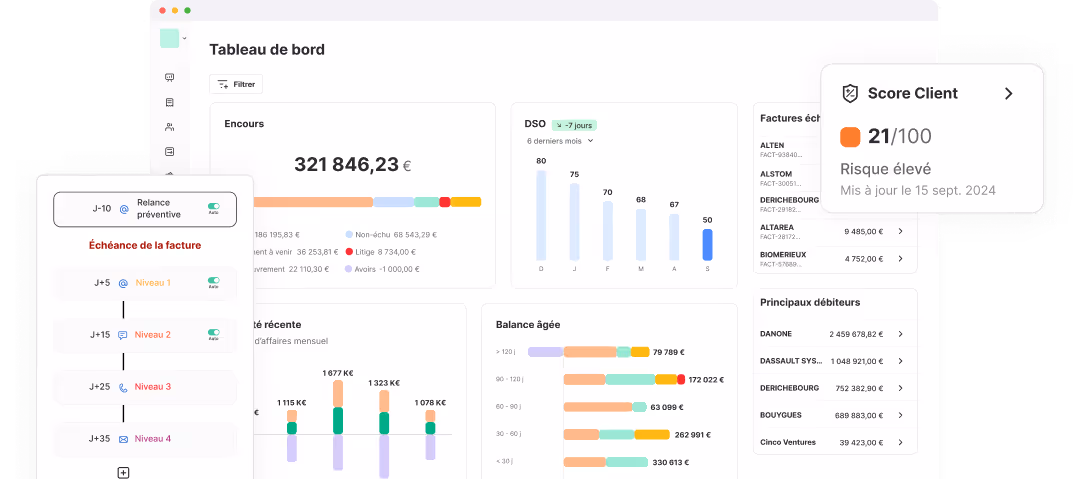Click the ALTEN invoice row
The height and width of the screenshot is (479, 1085).
pos(790,150)
